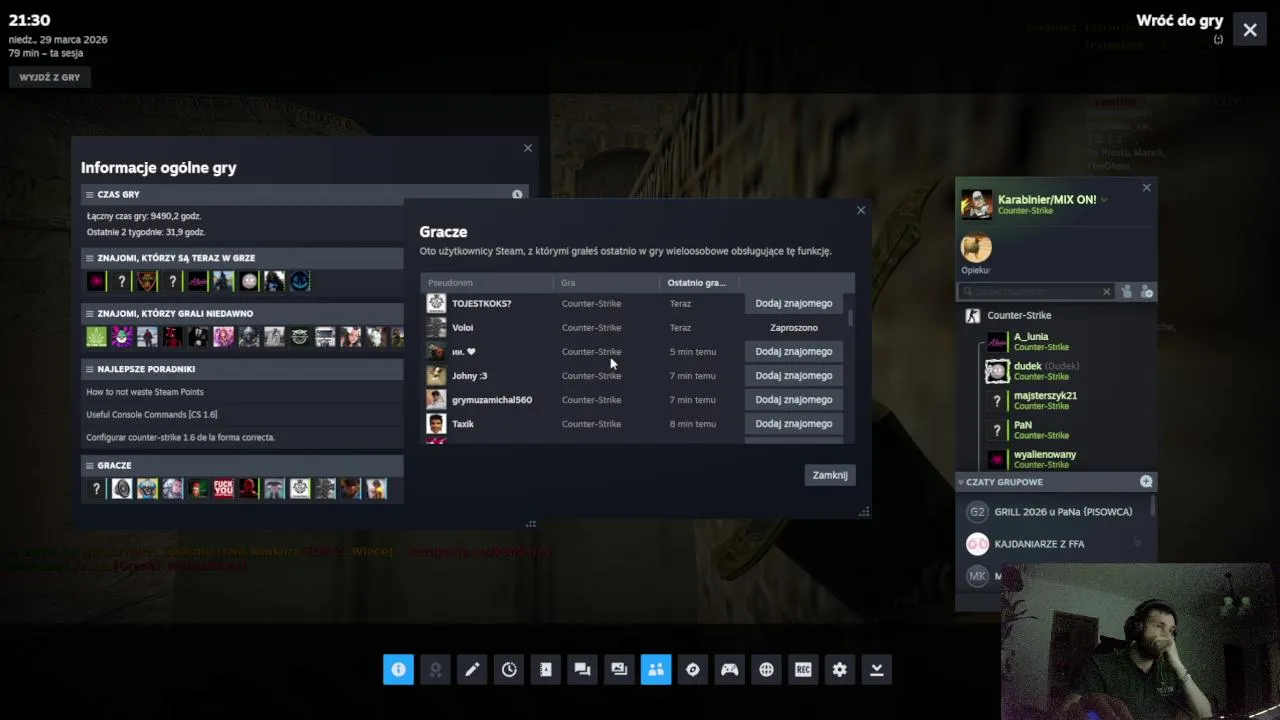Open the game info overlay button
Viewport: 1280px width, 720px height.
coord(398,669)
